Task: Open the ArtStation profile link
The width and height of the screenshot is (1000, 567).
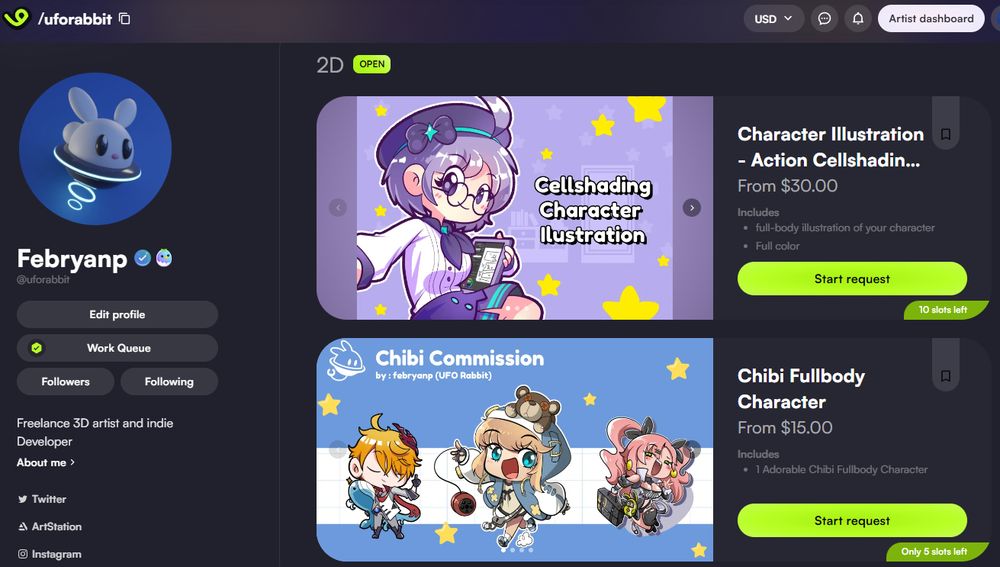Action: point(49,527)
